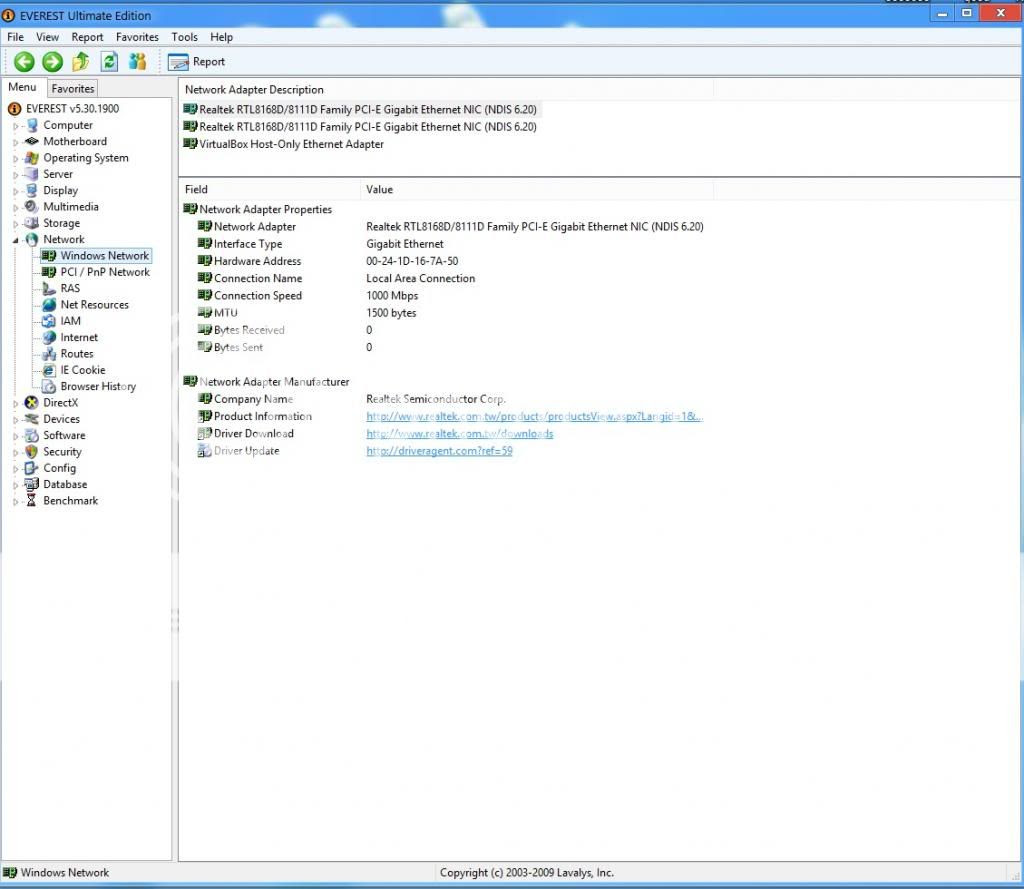Click the Hardware Address value 00-24-1D-16-7A-50
The width and height of the screenshot is (1024, 889).
coord(412,261)
